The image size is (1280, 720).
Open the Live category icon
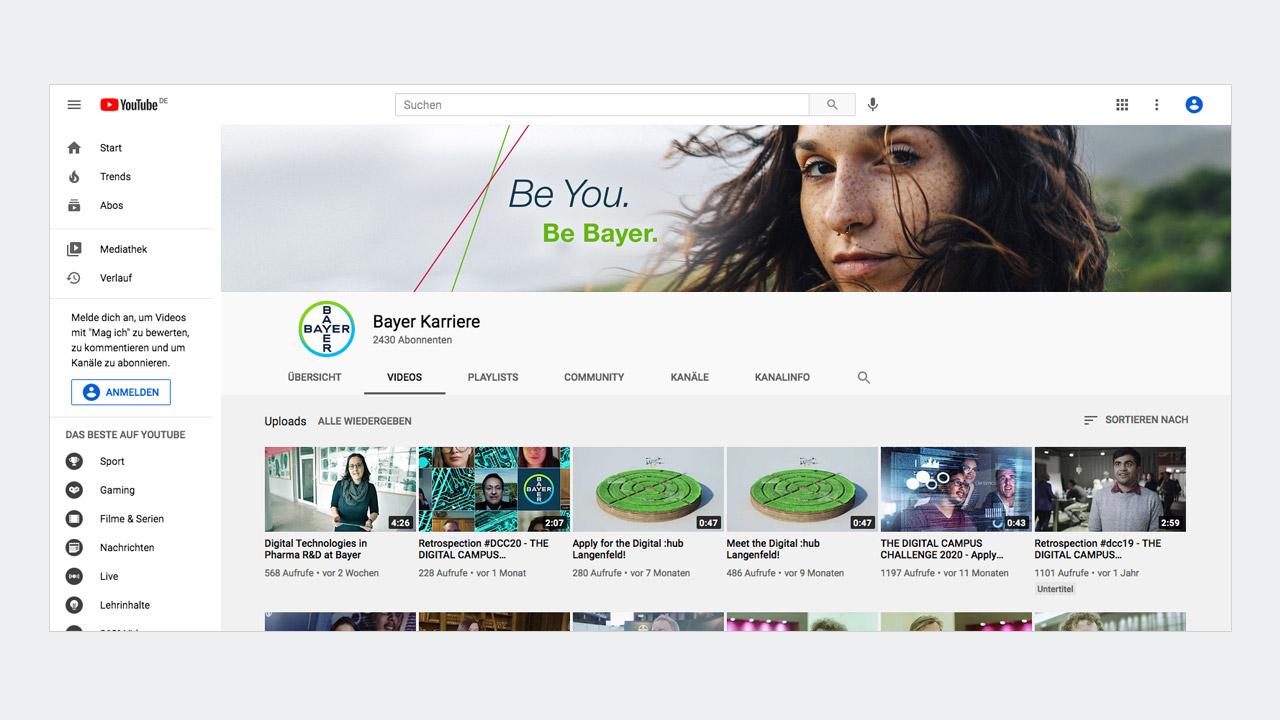(74, 577)
